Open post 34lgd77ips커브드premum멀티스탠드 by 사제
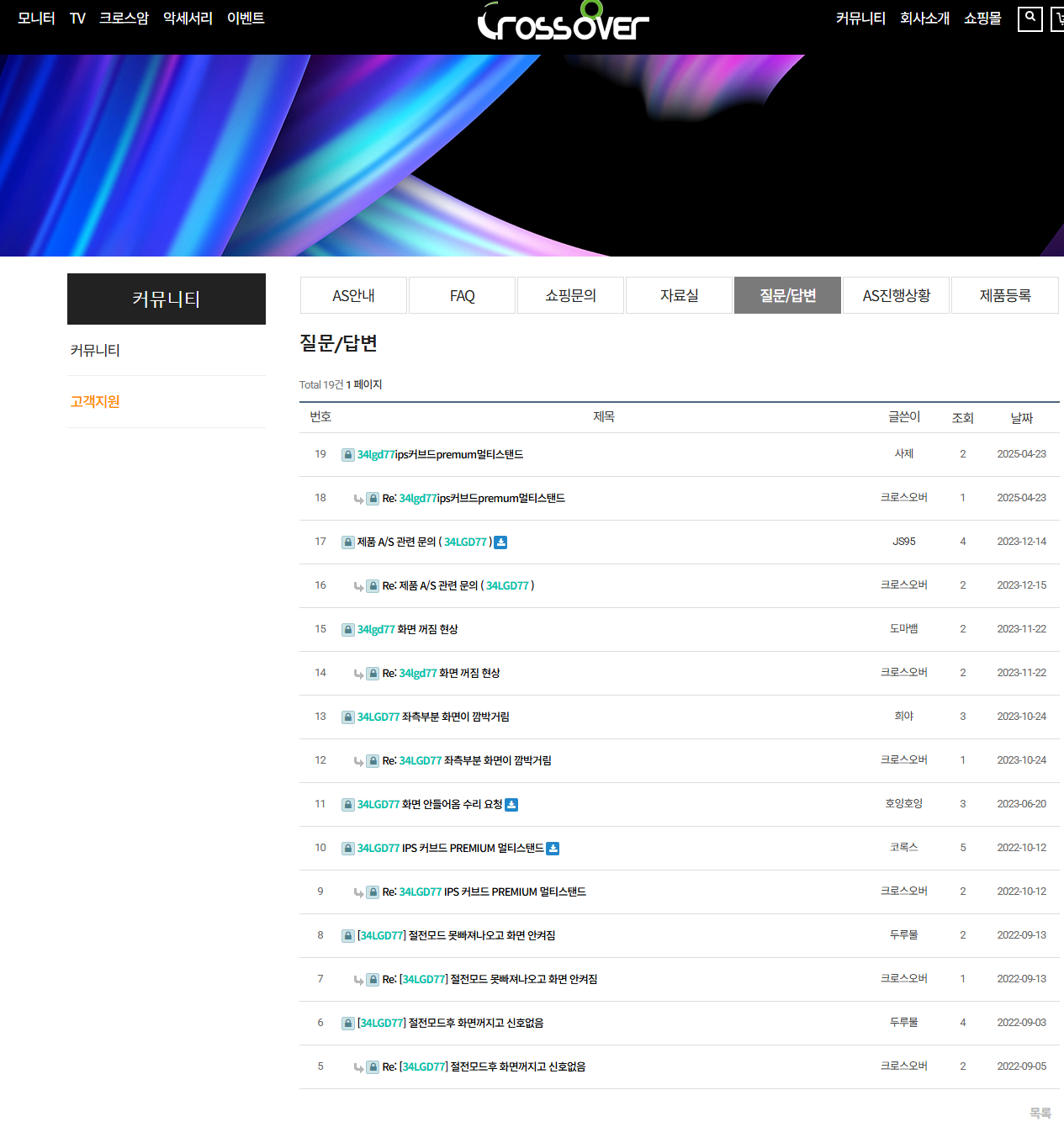This screenshot has width=1064, height=1143. [440, 454]
